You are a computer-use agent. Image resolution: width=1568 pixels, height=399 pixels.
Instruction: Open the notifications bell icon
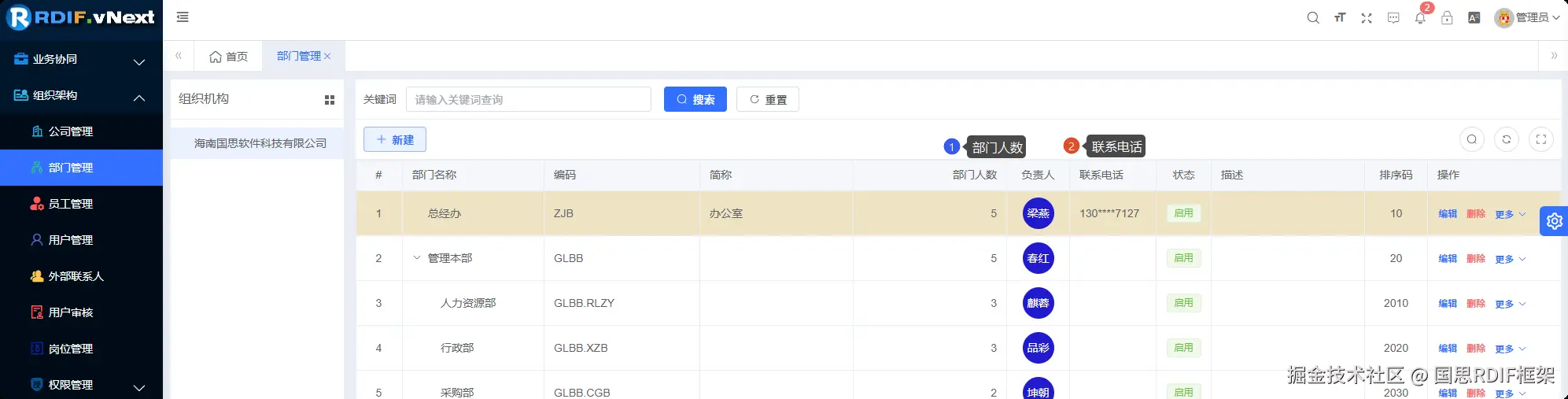[x=1420, y=17]
